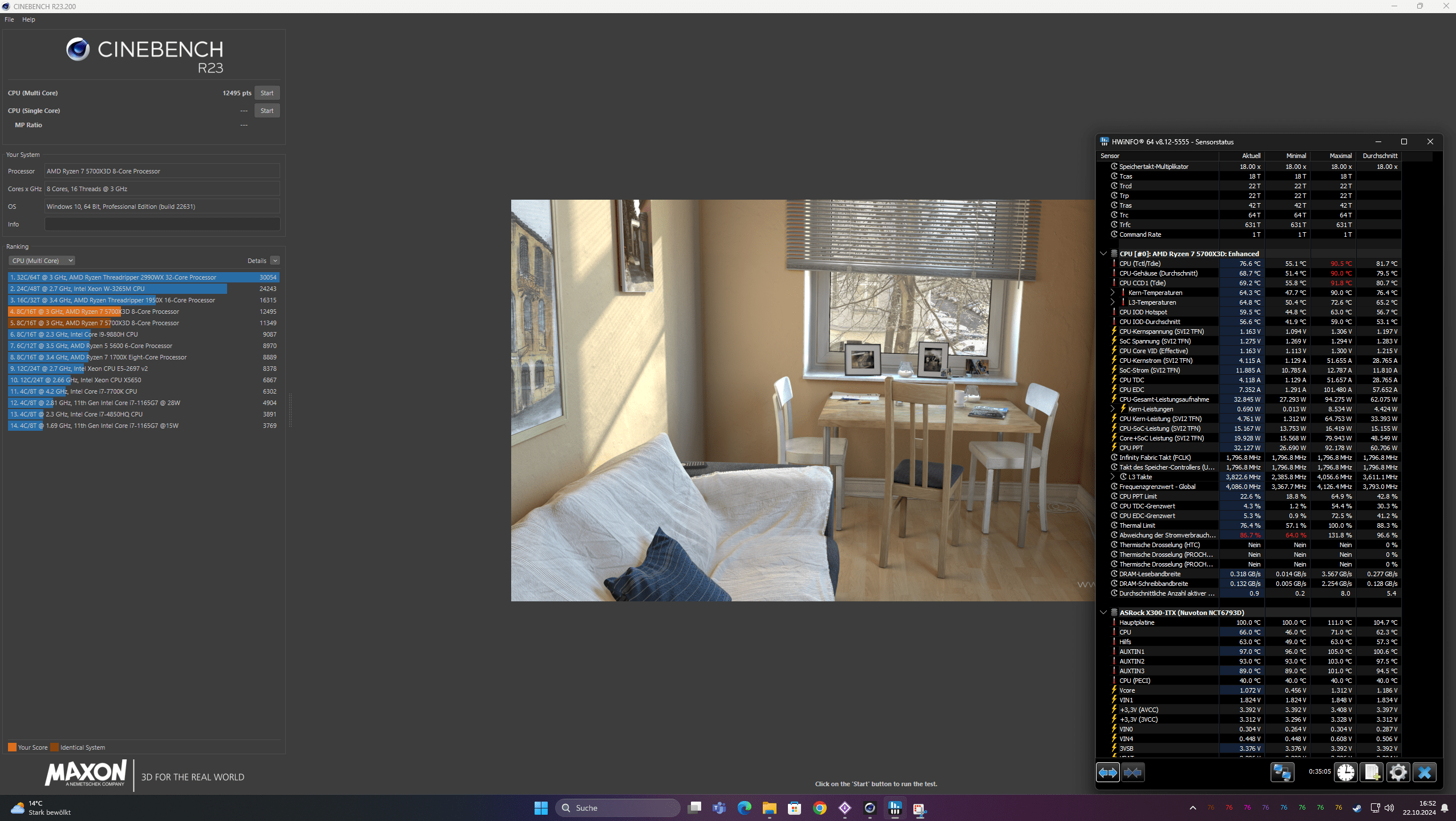Collapse the CPU [#0] AMD Ryzen sensor group
This screenshot has width=1456, height=821.
pos(1103,254)
